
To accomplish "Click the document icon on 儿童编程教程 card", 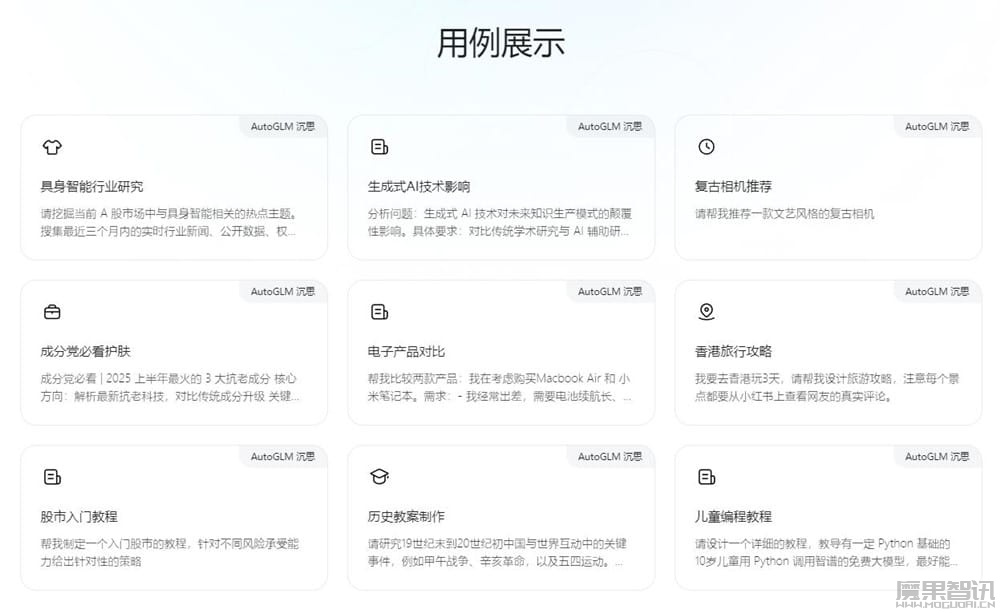I will (x=707, y=477).
